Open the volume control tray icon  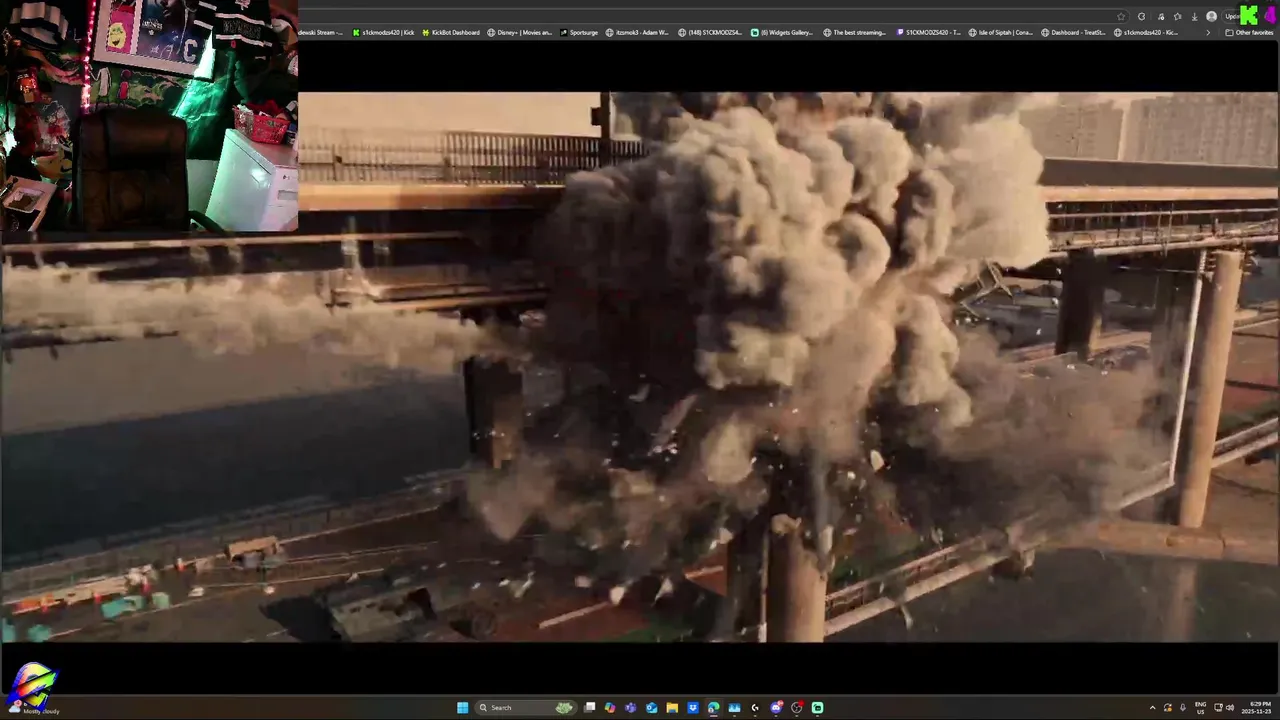click(1230, 707)
